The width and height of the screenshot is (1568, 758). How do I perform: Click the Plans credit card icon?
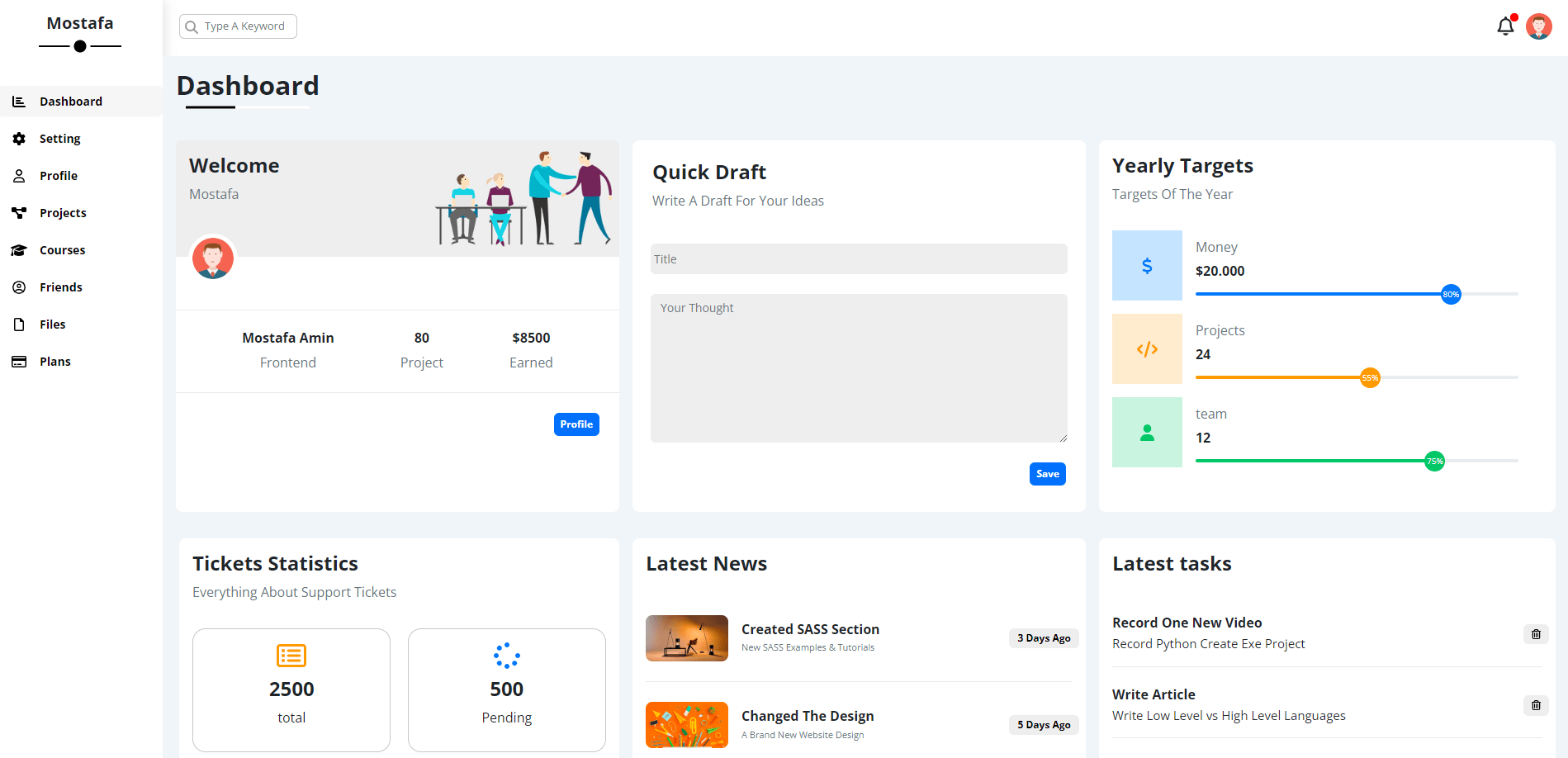point(19,362)
